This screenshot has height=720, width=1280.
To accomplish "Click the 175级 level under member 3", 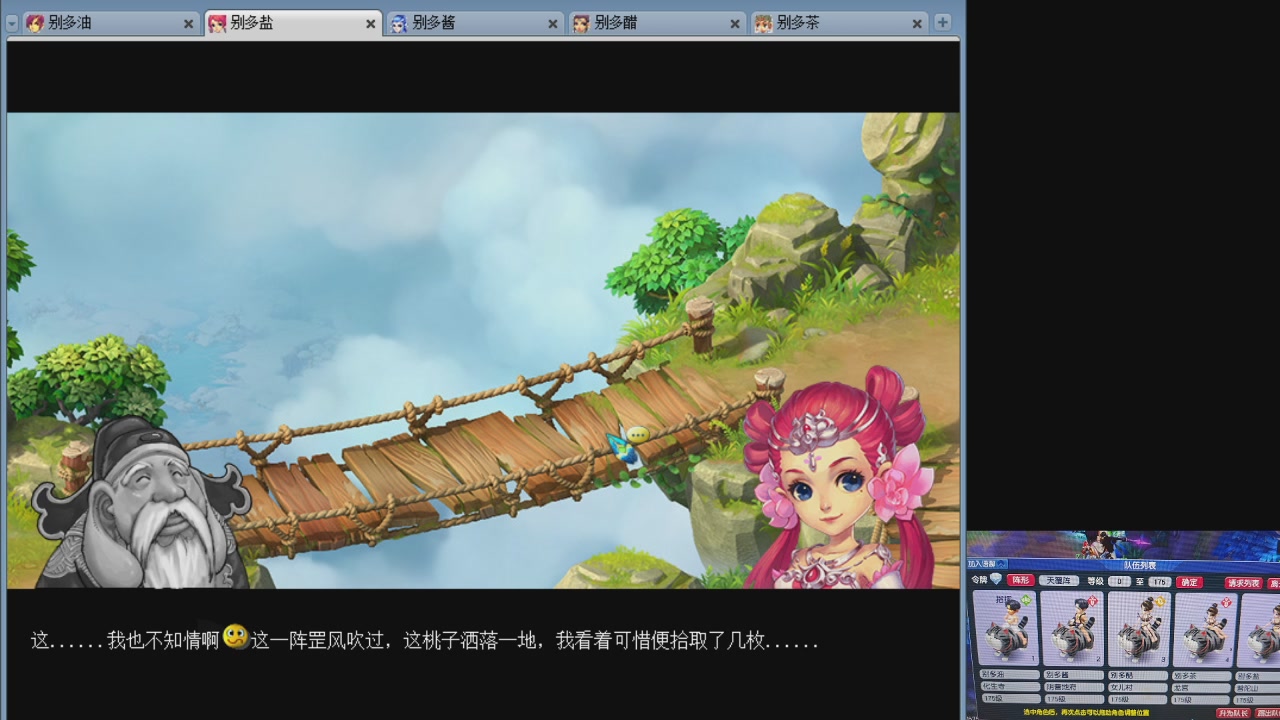I will [x=1138, y=699].
